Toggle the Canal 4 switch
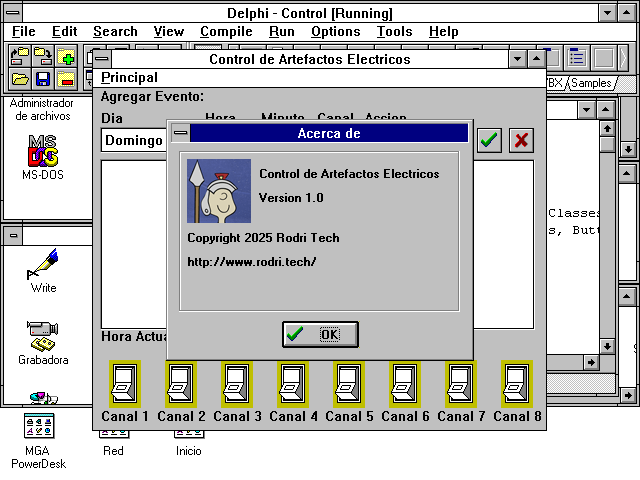 [x=293, y=384]
